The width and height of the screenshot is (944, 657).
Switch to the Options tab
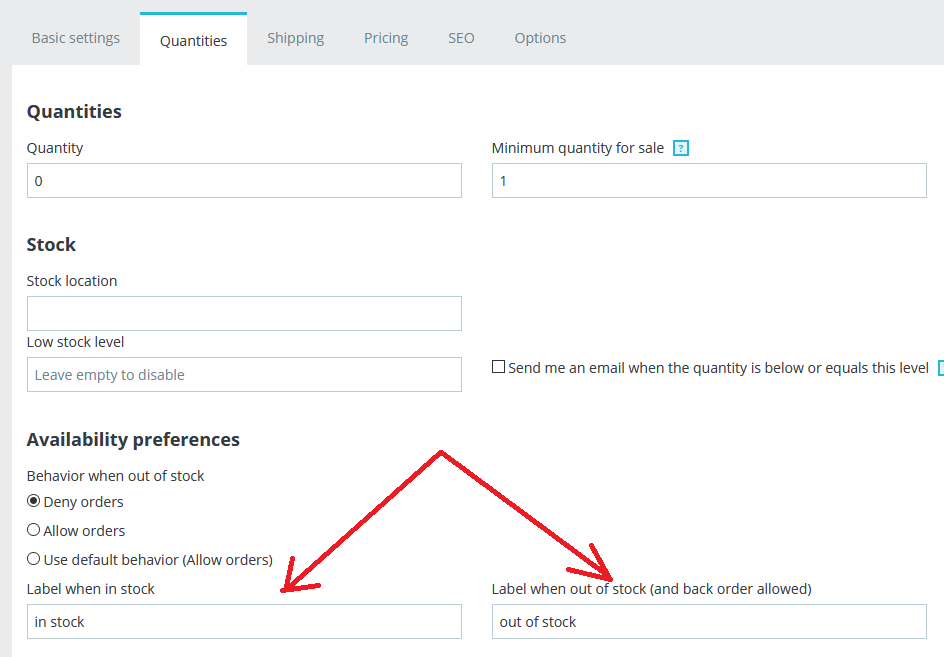click(540, 38)
